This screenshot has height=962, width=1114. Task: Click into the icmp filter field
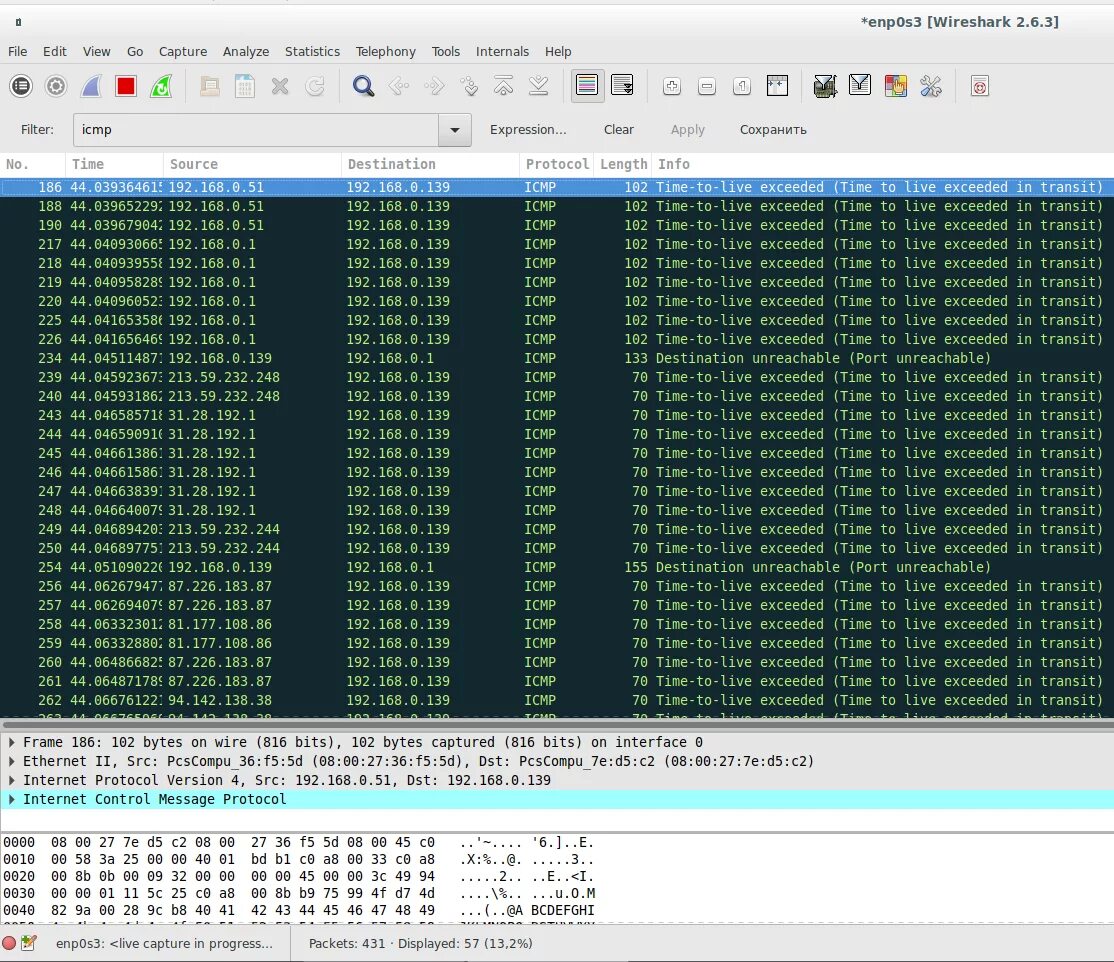(x=256, y=130)
